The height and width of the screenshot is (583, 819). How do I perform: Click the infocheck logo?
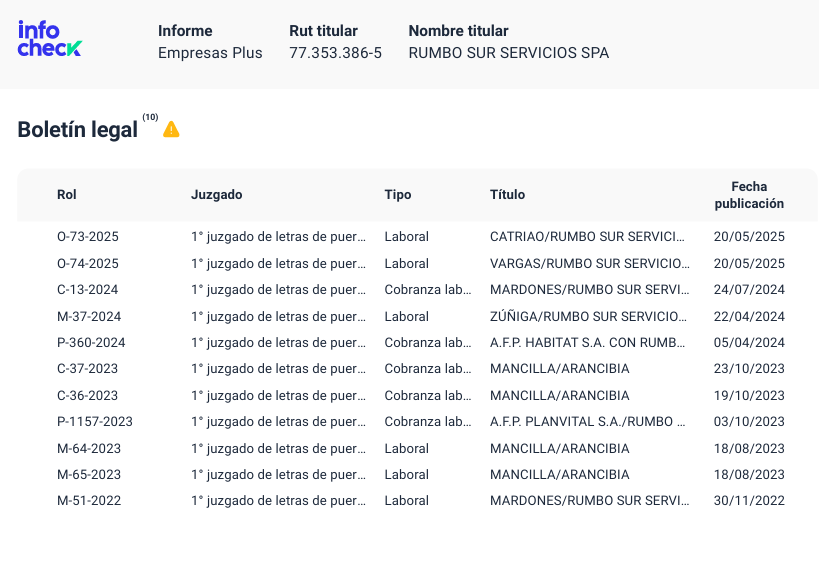[x=50, y=39]
